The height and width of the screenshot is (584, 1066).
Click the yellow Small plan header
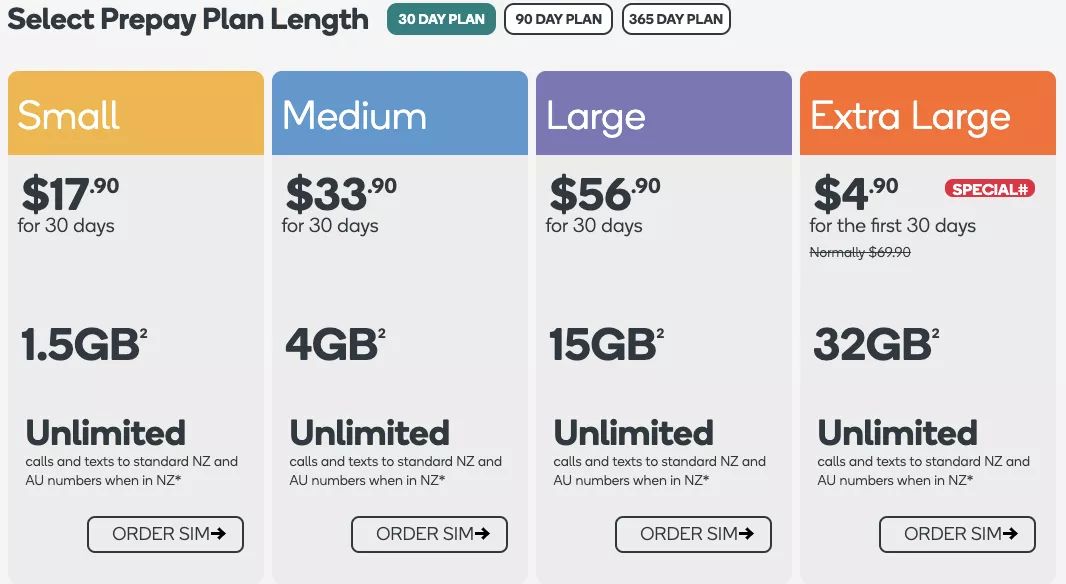(136, 114)
